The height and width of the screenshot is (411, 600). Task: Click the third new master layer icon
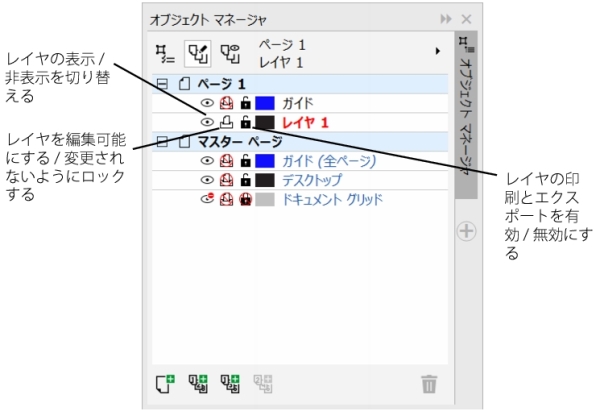tap(229, 383)
